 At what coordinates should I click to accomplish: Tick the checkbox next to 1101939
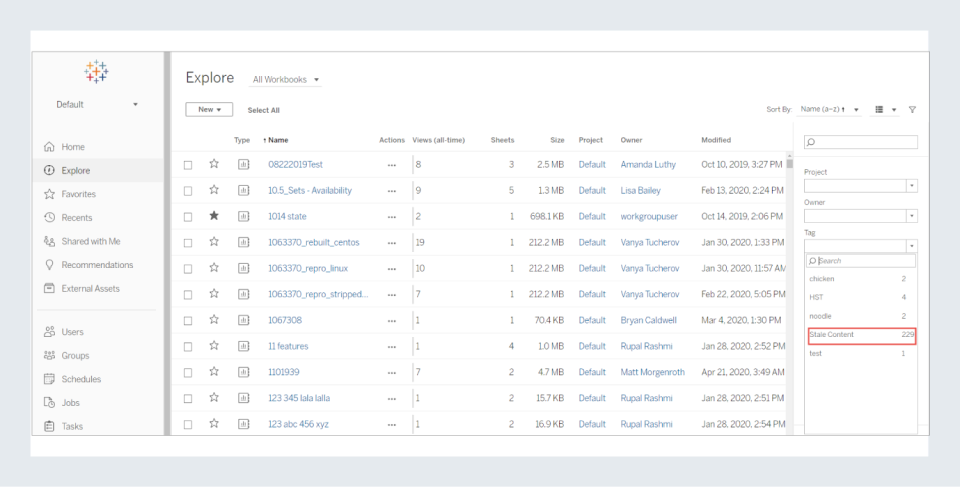[188, 373]
